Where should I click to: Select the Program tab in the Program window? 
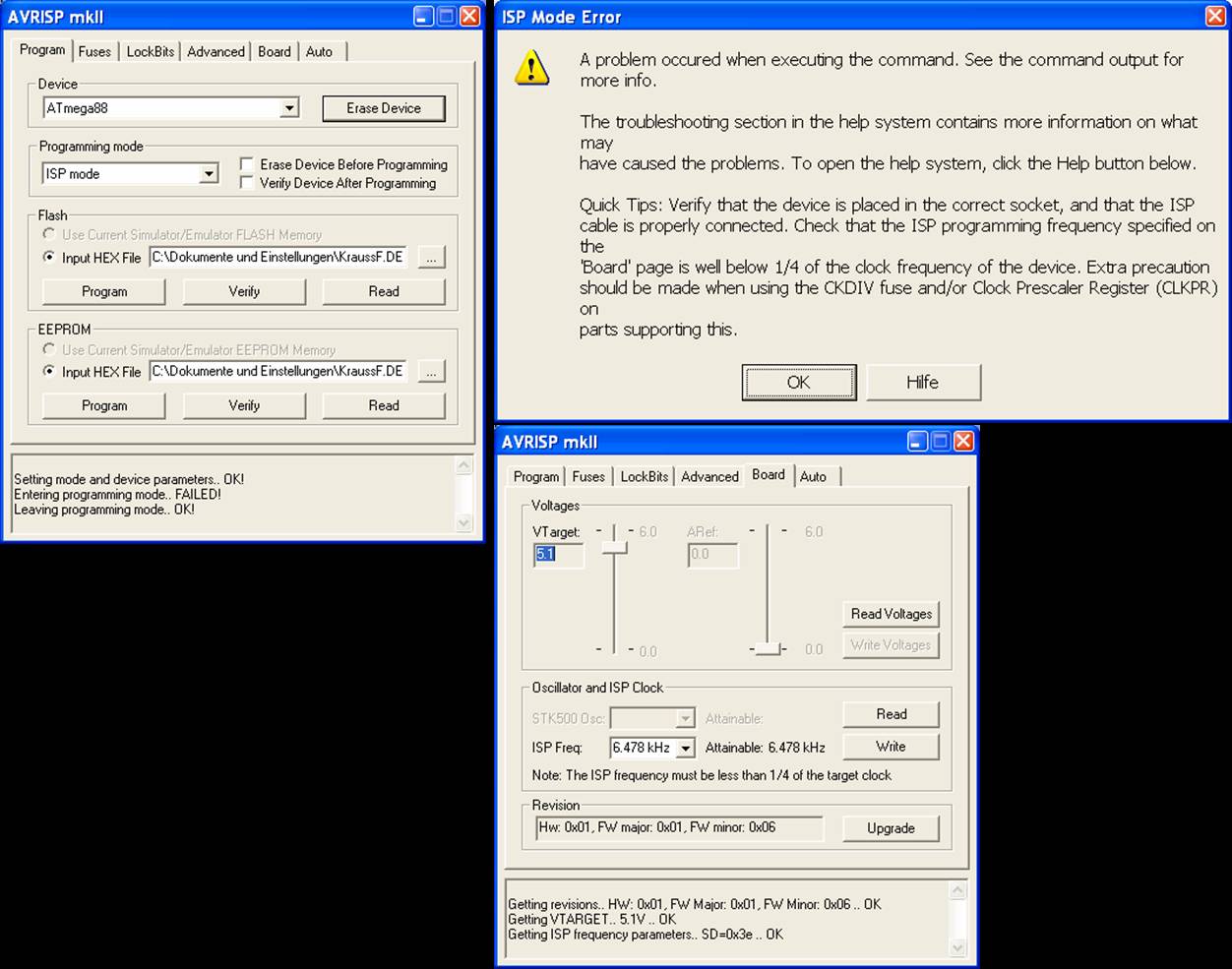[42, 50]
